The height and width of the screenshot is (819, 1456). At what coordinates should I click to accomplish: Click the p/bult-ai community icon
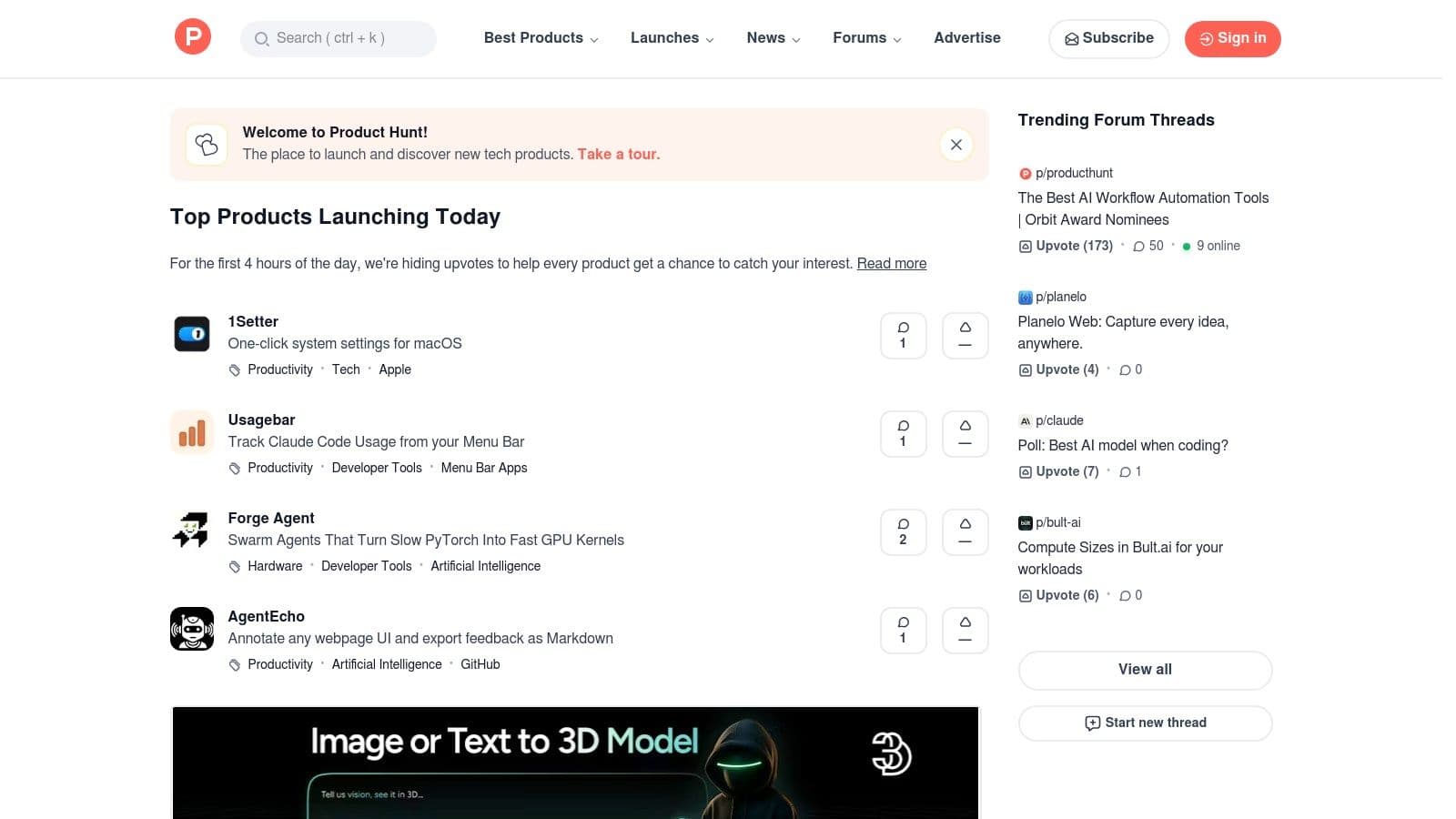pyautogui.click(x=1025, y=522)
